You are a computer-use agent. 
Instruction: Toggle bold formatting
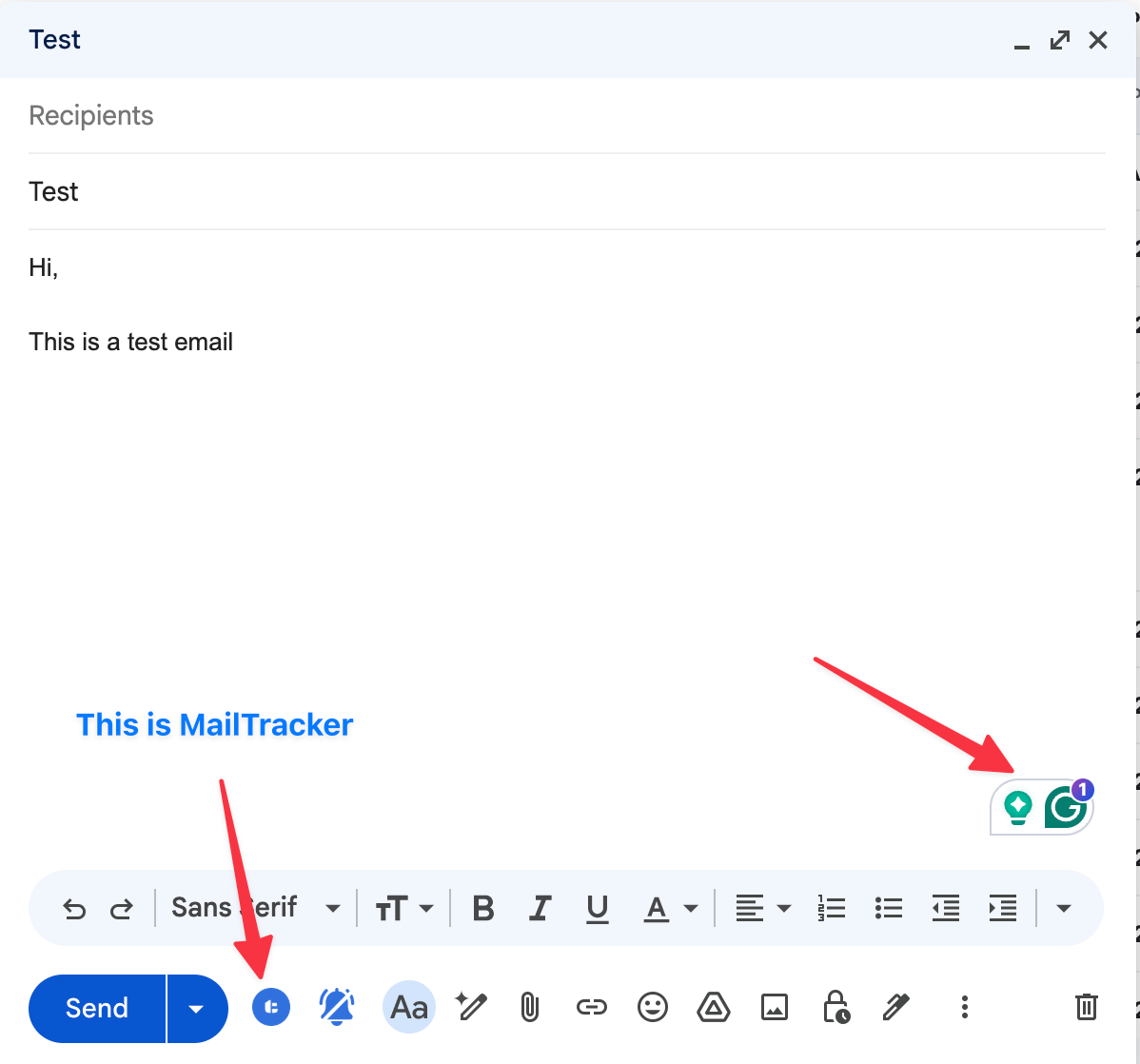pyautogui.click(x=482, y=908)
